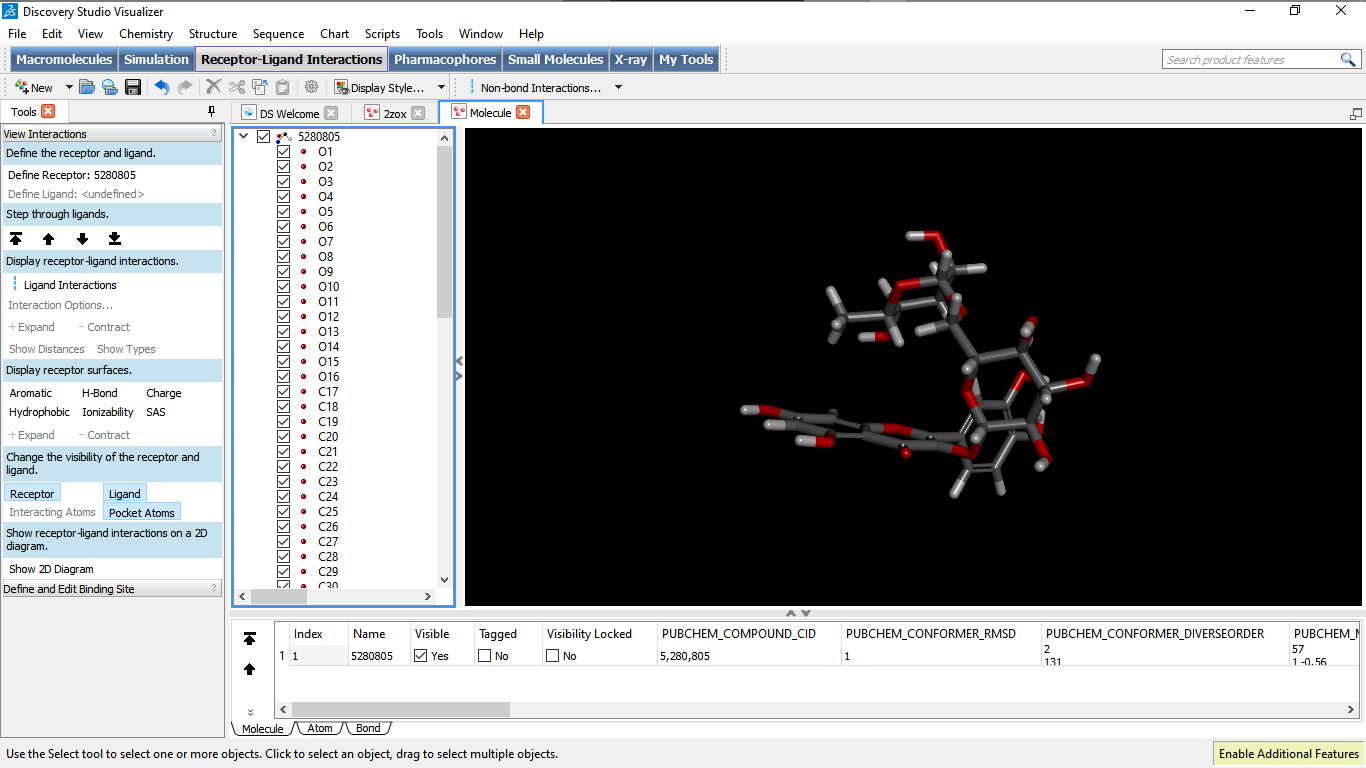
Task: Save with the floppy disk icon
Action: point(132,87)
